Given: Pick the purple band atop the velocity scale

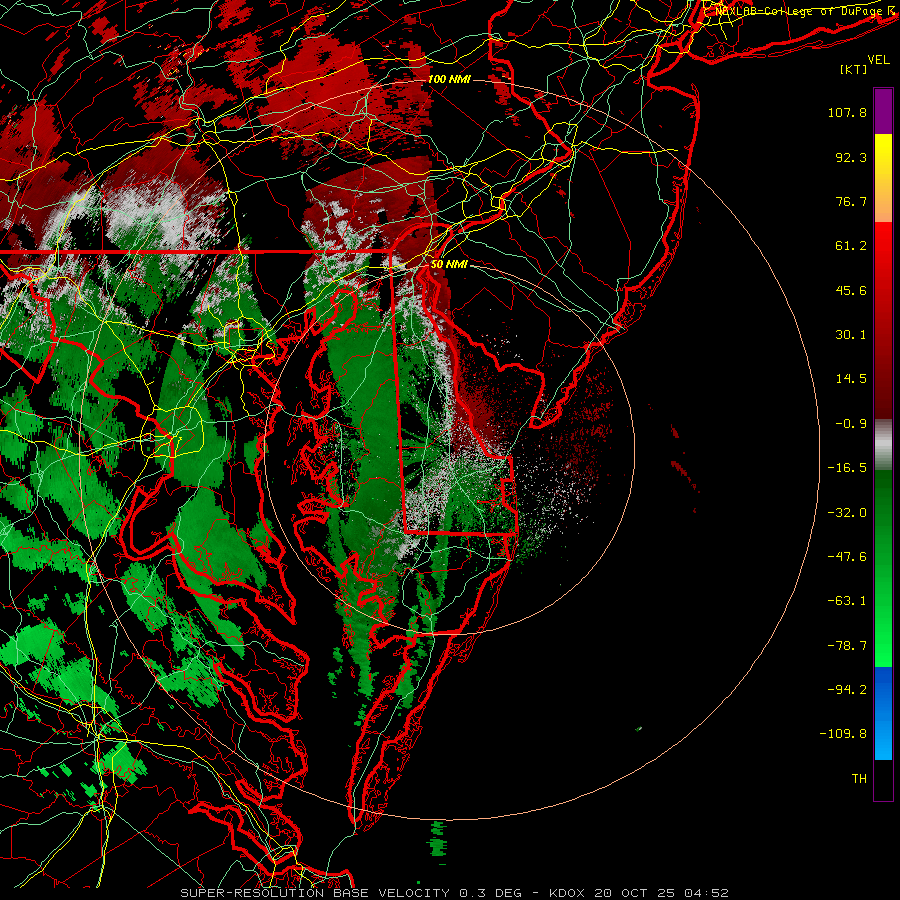Looking at the screenshot, I should 883,111.
